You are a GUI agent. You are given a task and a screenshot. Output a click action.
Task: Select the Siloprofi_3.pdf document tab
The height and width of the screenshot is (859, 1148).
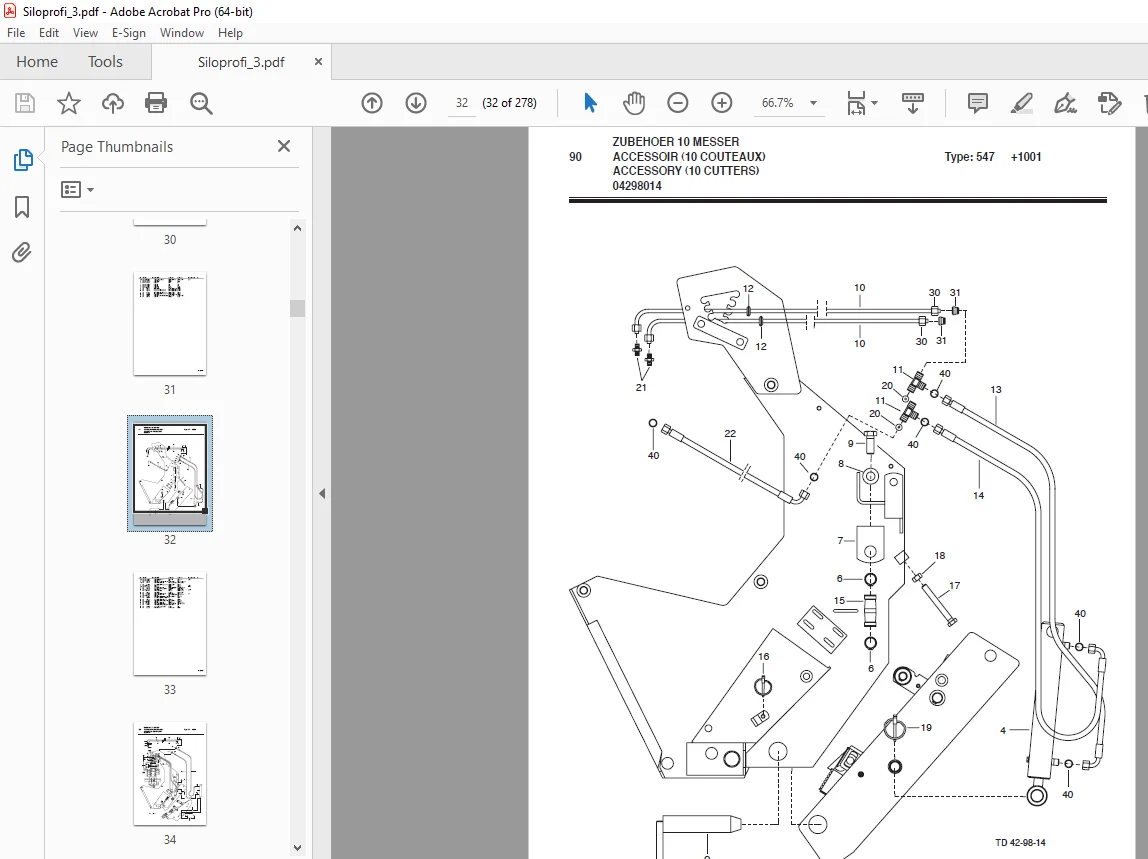241,62
